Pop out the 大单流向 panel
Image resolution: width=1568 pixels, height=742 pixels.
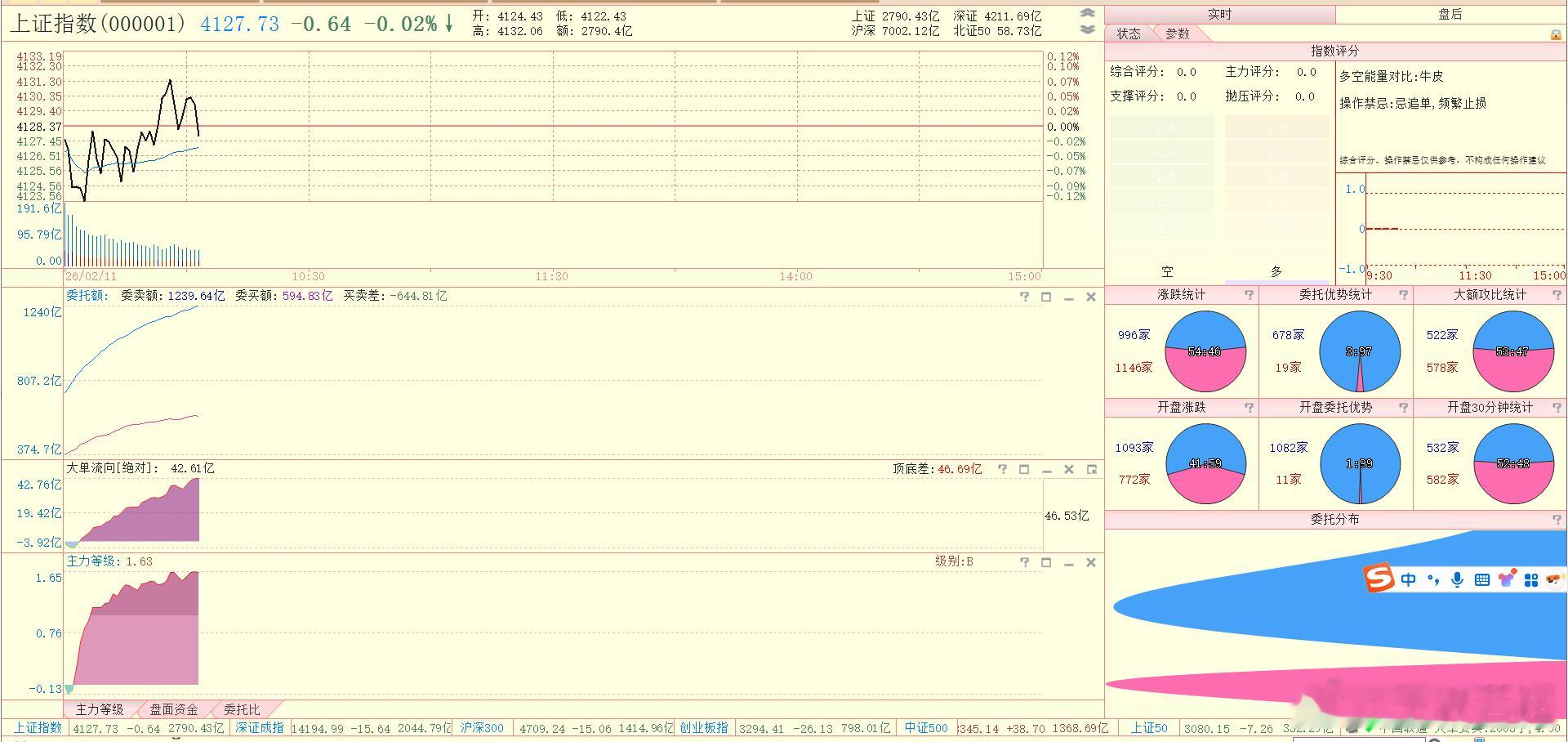coord(1091,469)
